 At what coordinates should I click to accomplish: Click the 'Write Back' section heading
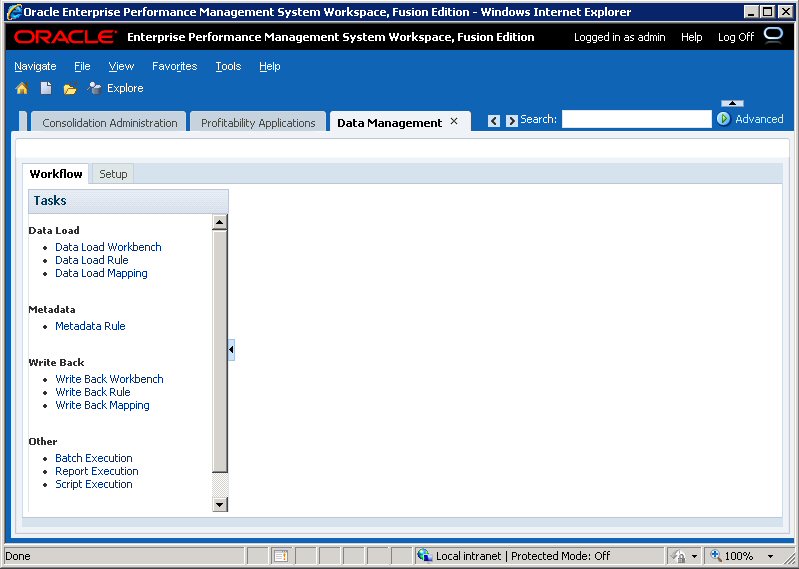[57, 362]
